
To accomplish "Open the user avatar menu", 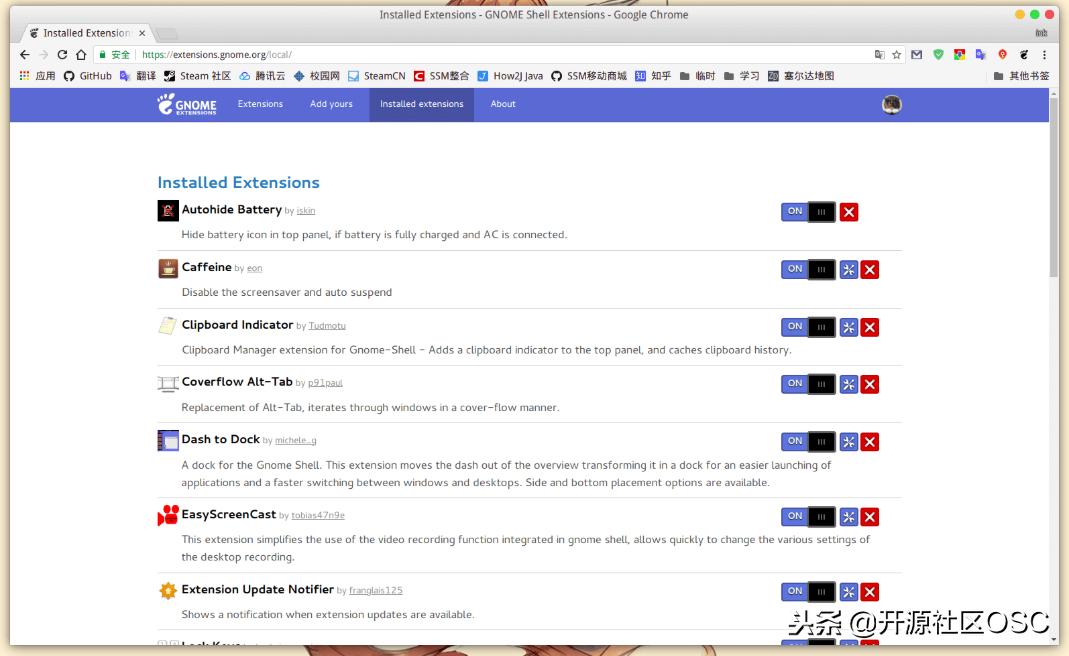I will [892, 104].
